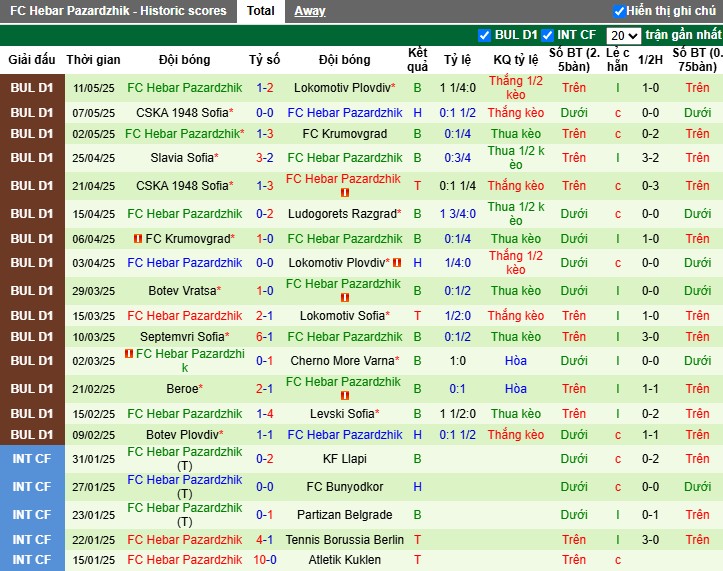Screen dimensions: 723x571
Task: Toggle the BUL D1 filter checkbox
Action: click(x=484, y=36)
